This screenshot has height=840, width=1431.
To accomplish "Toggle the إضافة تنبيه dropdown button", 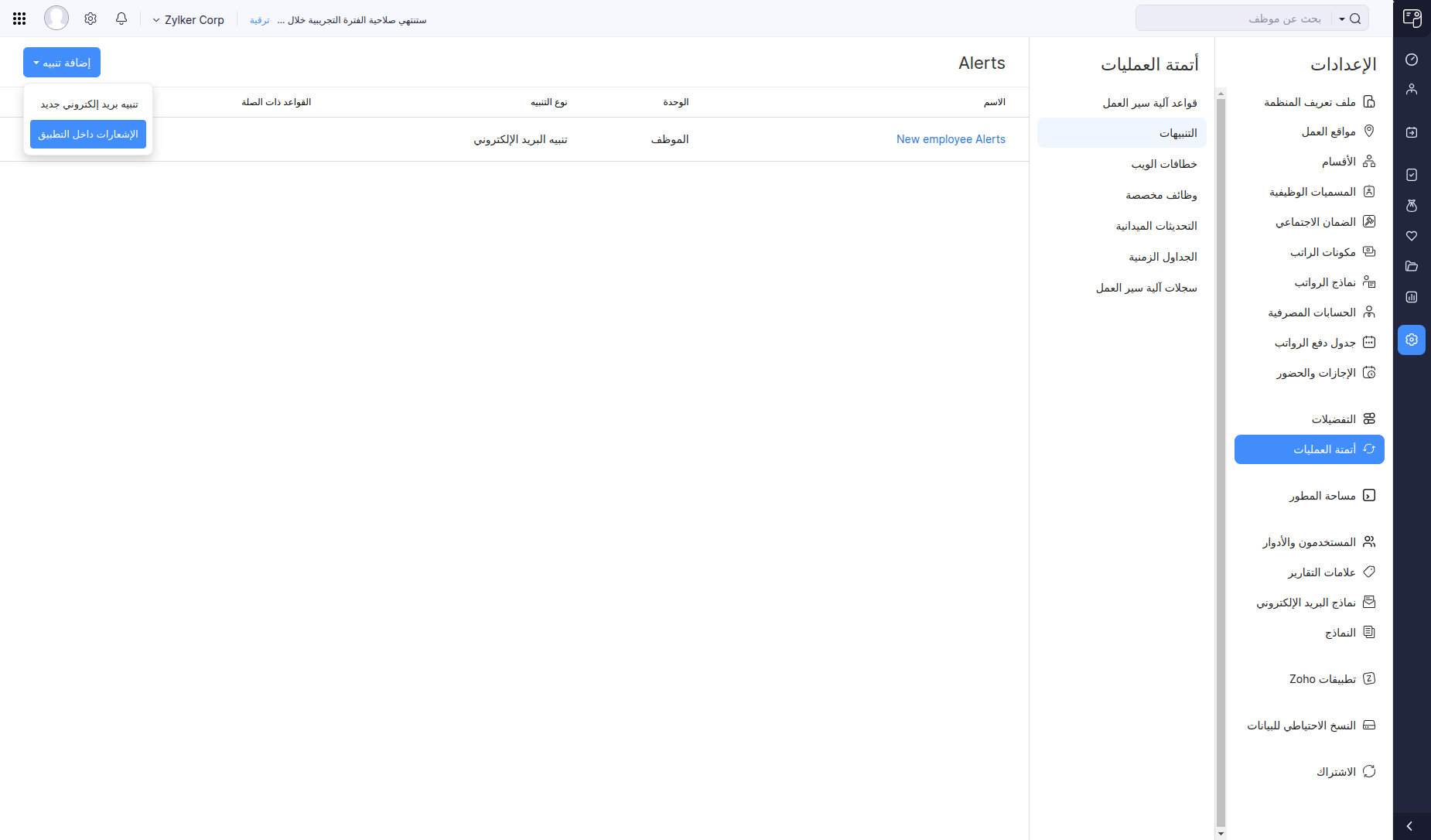I will [x=62, y=63].
